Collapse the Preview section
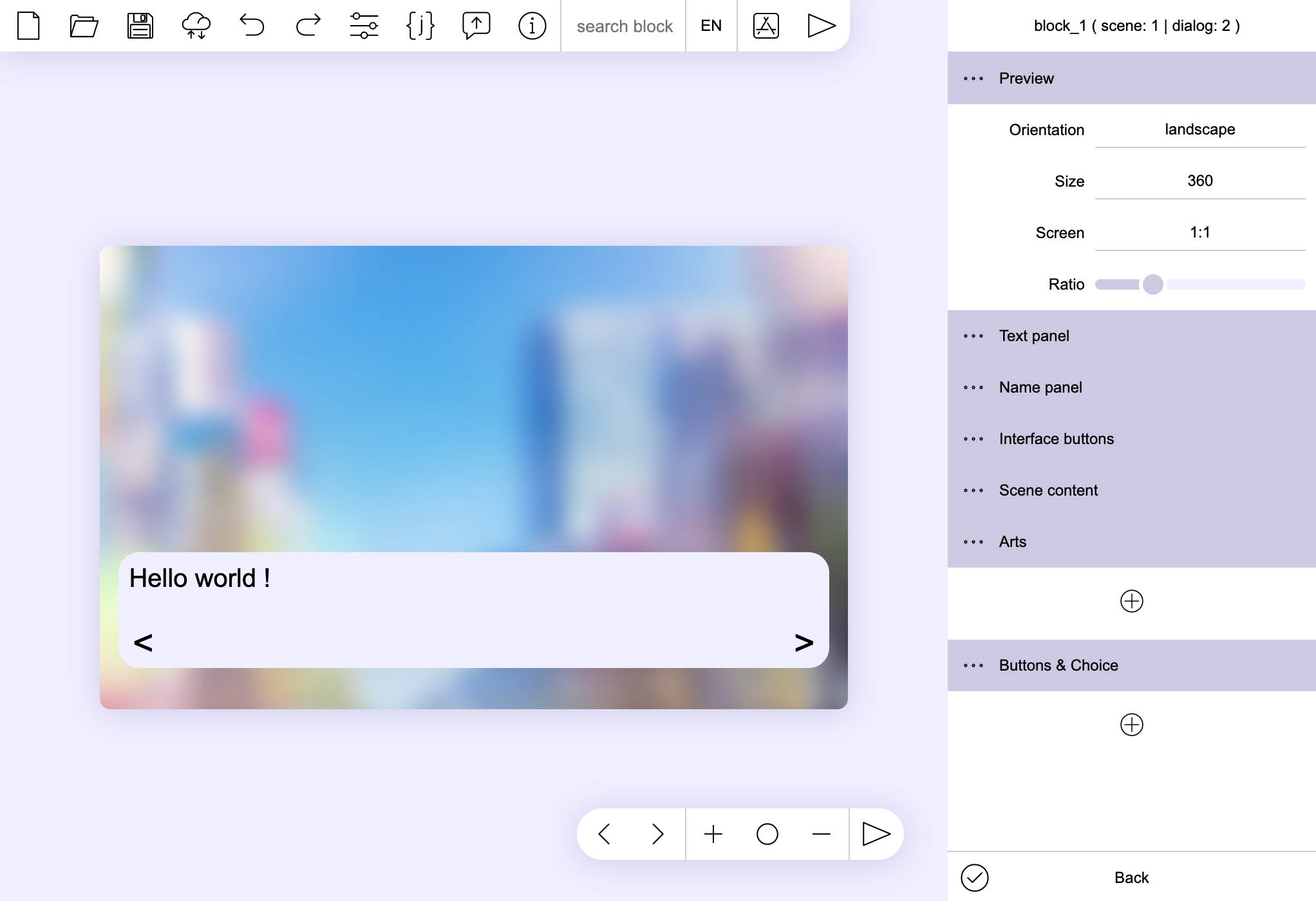 point(1026,79)
